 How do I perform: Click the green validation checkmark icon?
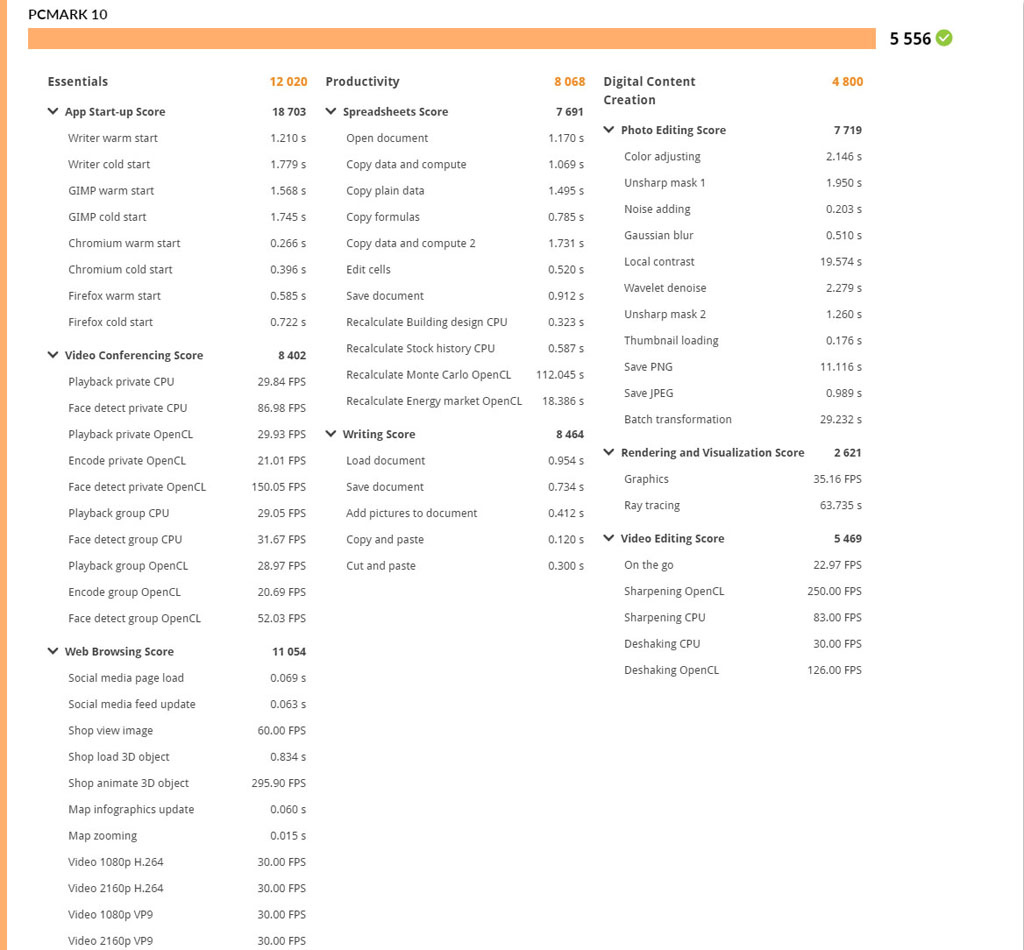[x=944, y=38]
